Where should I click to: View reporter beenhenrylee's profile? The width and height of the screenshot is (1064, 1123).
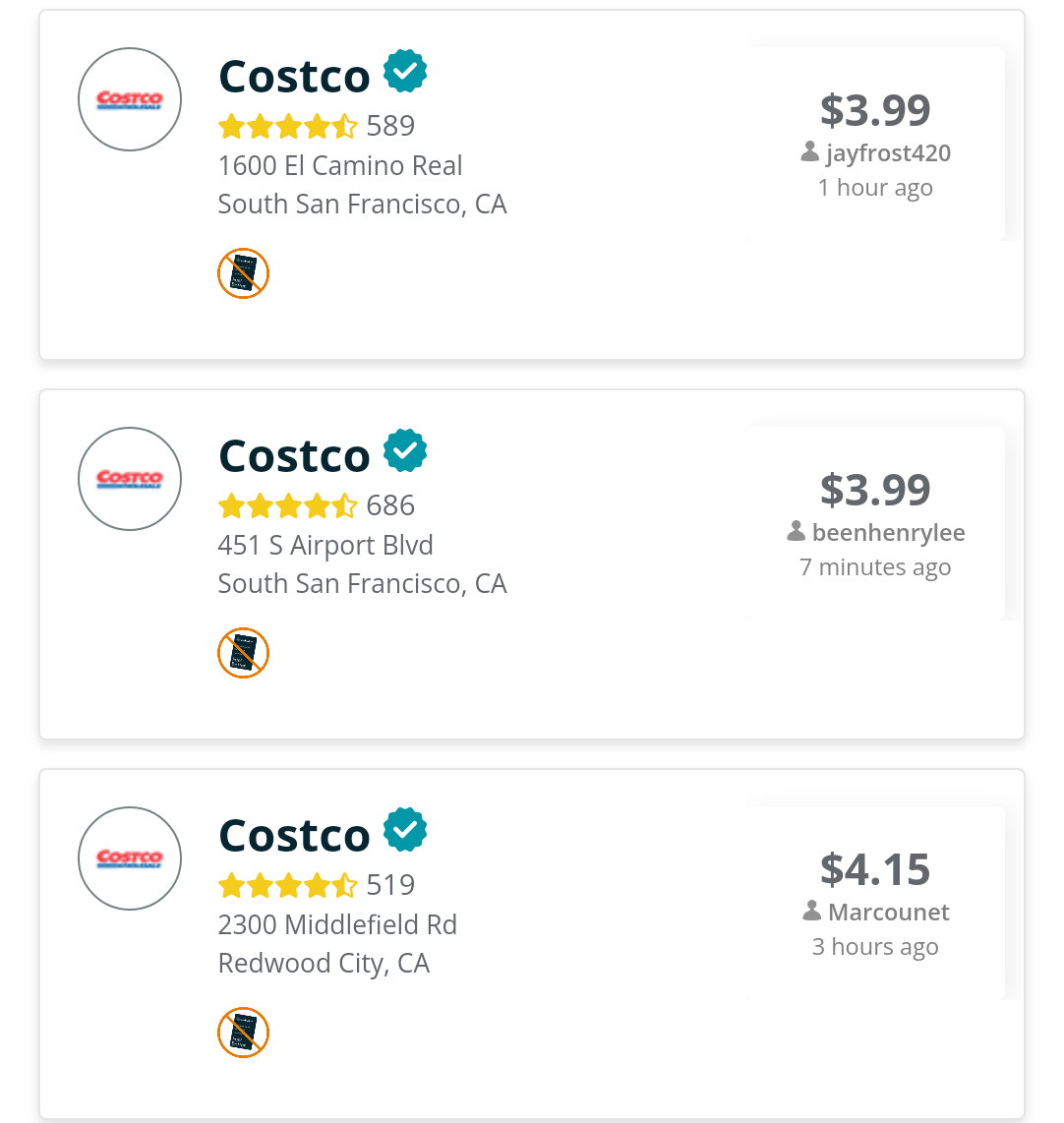click(887, 533)
